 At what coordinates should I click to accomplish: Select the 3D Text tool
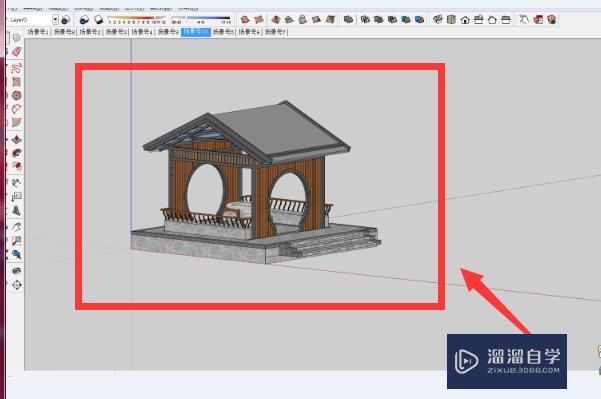coord(16,210)
